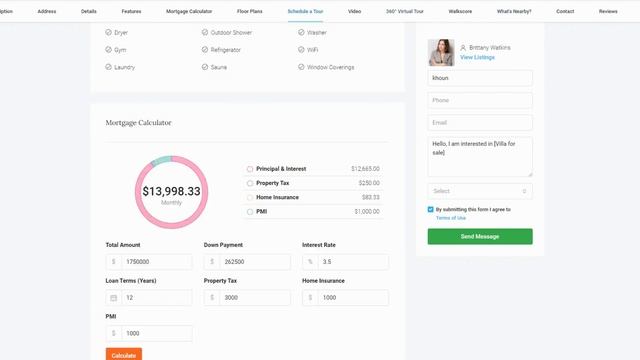
Task: Click the orange Calculate button
Action: pos(124,355)
